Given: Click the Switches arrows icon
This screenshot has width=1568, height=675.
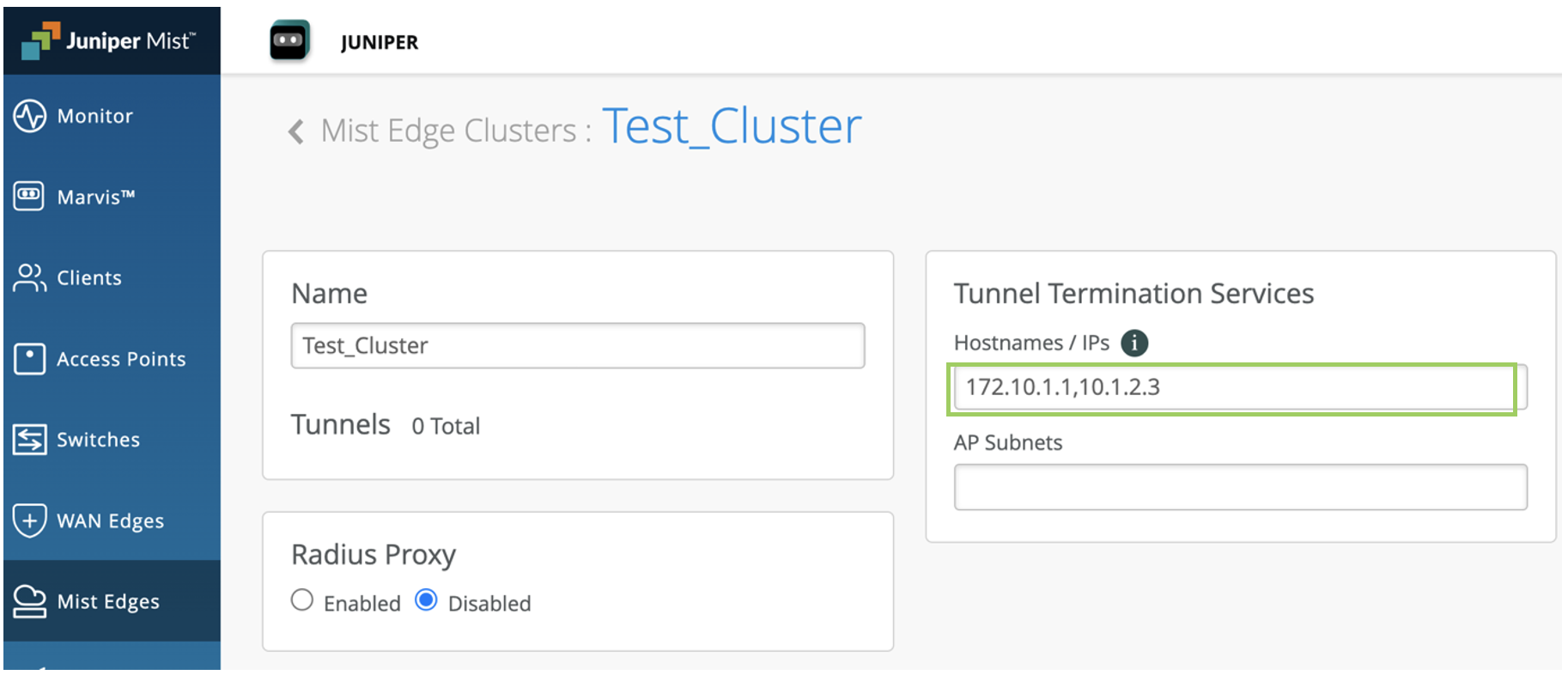Looking at the screenshot, I should click(29, 439).
